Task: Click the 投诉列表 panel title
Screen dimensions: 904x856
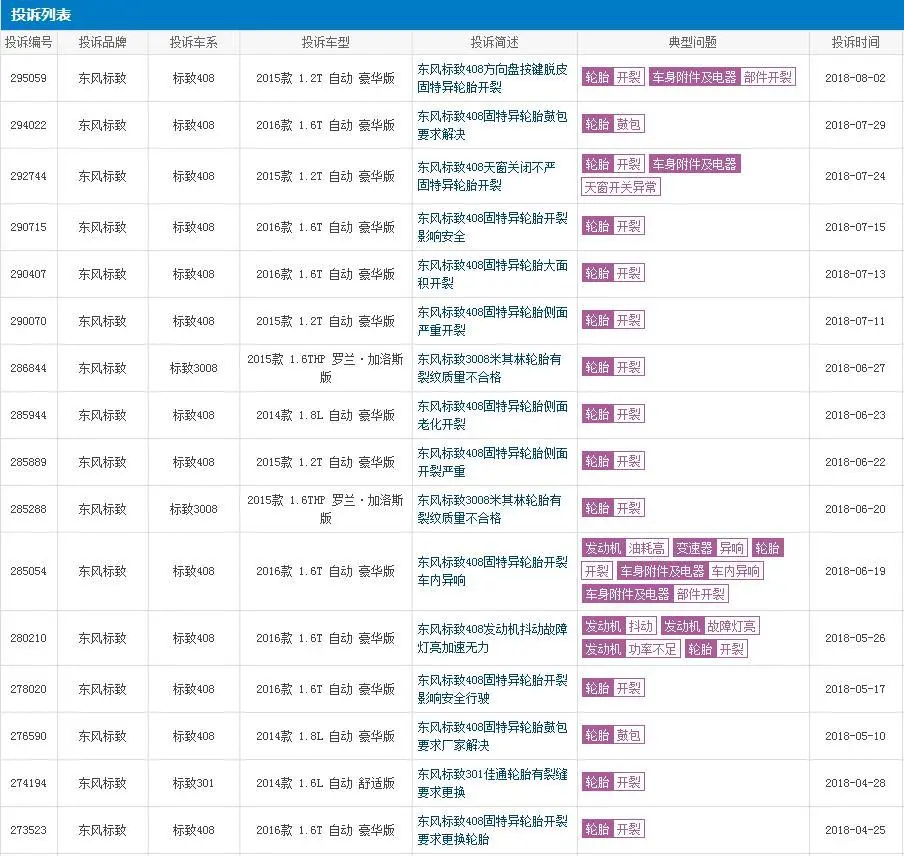Action: (x=40, y=14)
